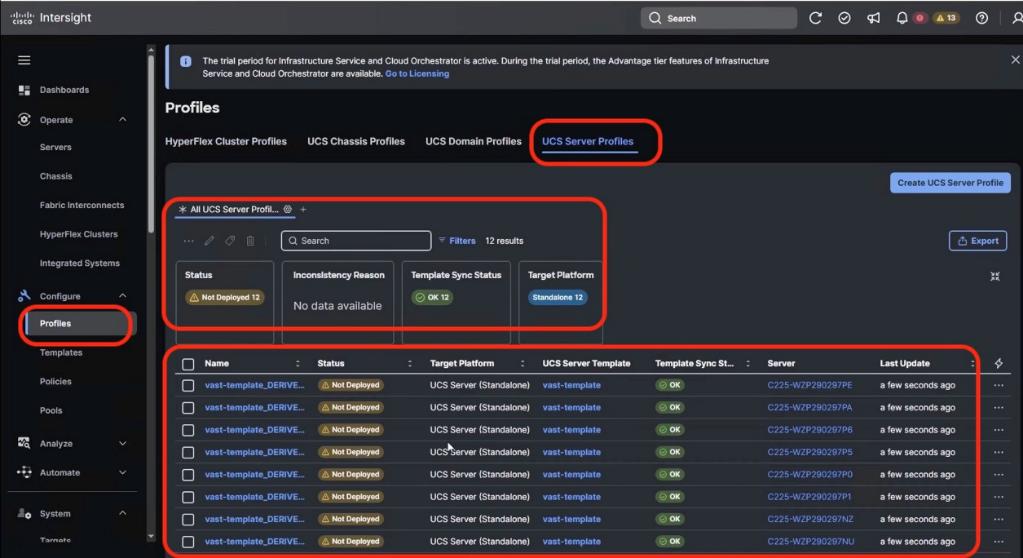The image size is (1023, 558).
Task: Open the notifications bell icon
Action: coord(902,18)
